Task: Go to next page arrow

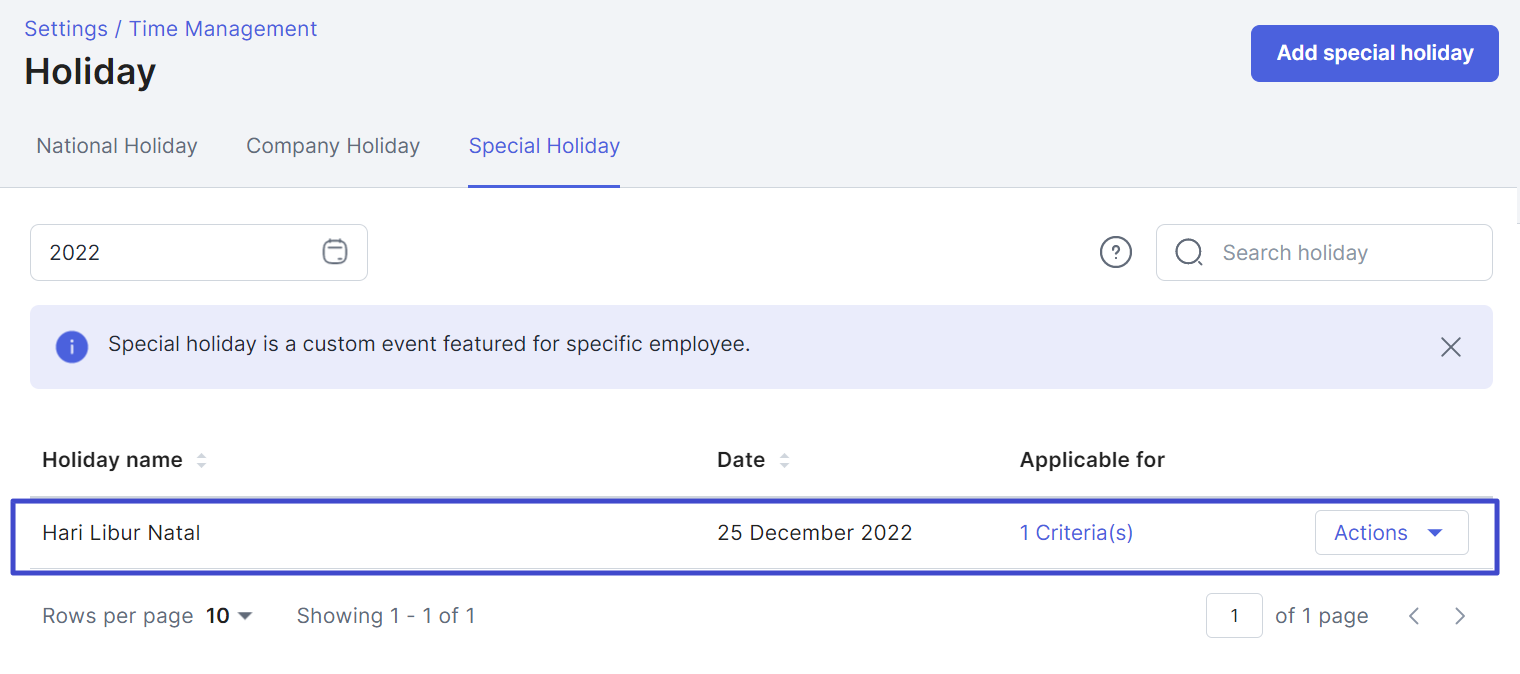Action: tap(1460, 616)
